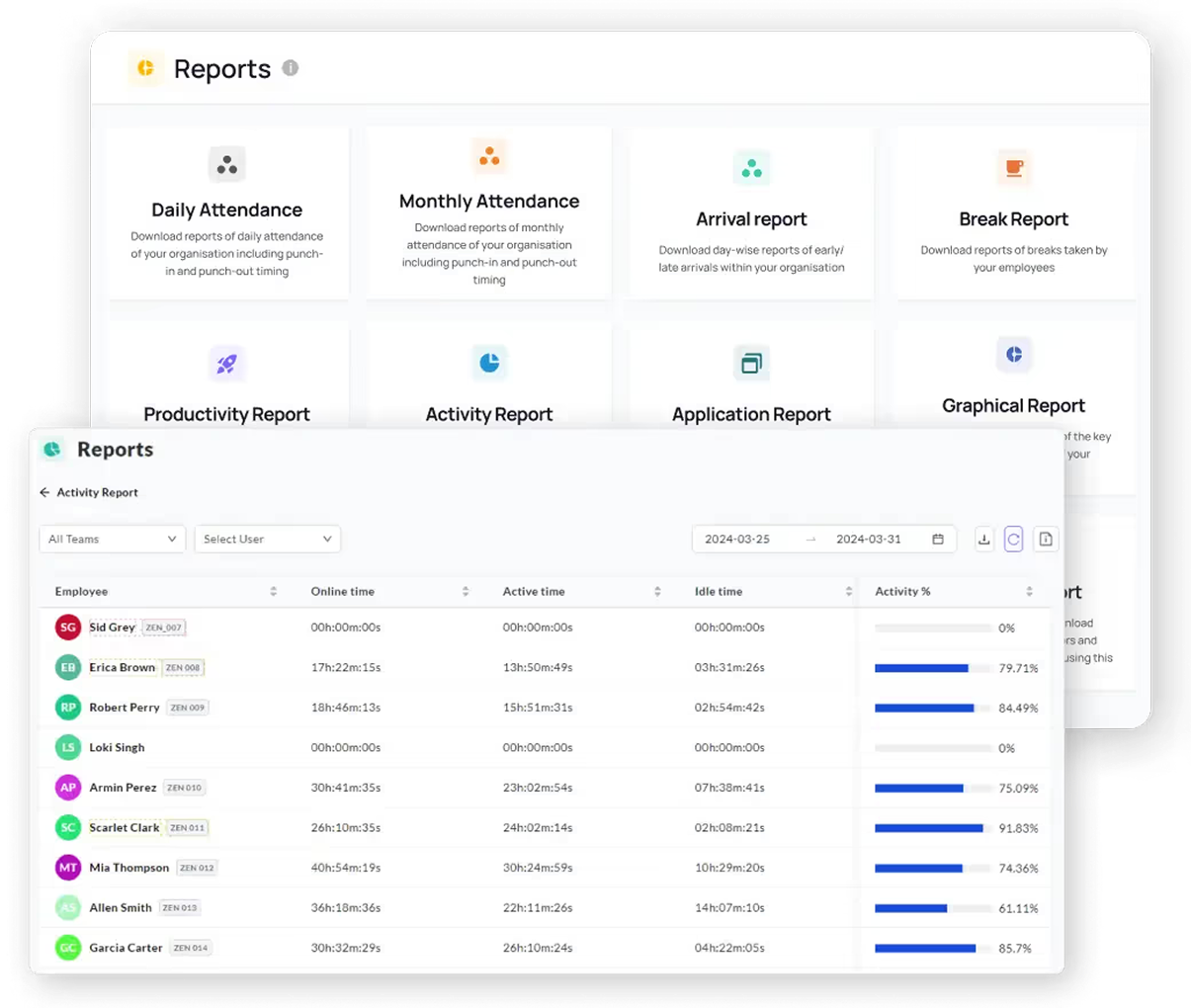
Task: Click the download report icon
Action: (983, 539)
